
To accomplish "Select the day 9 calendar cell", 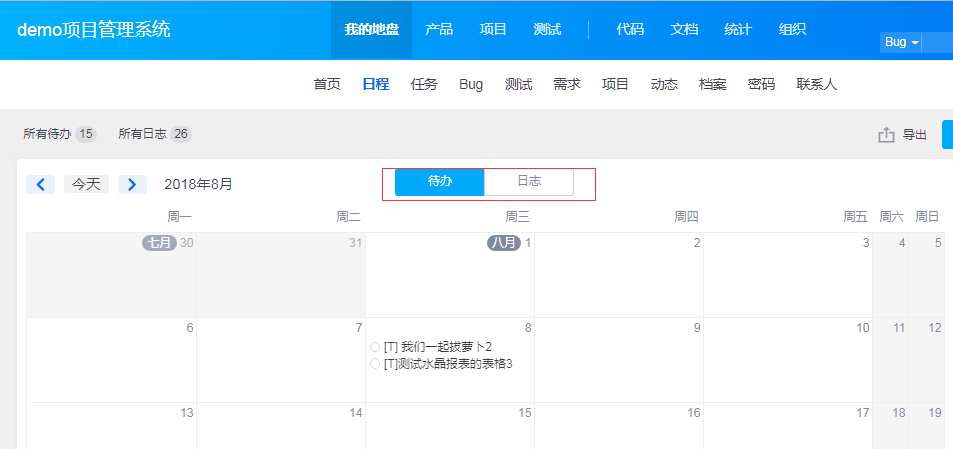I will point(619,360).
